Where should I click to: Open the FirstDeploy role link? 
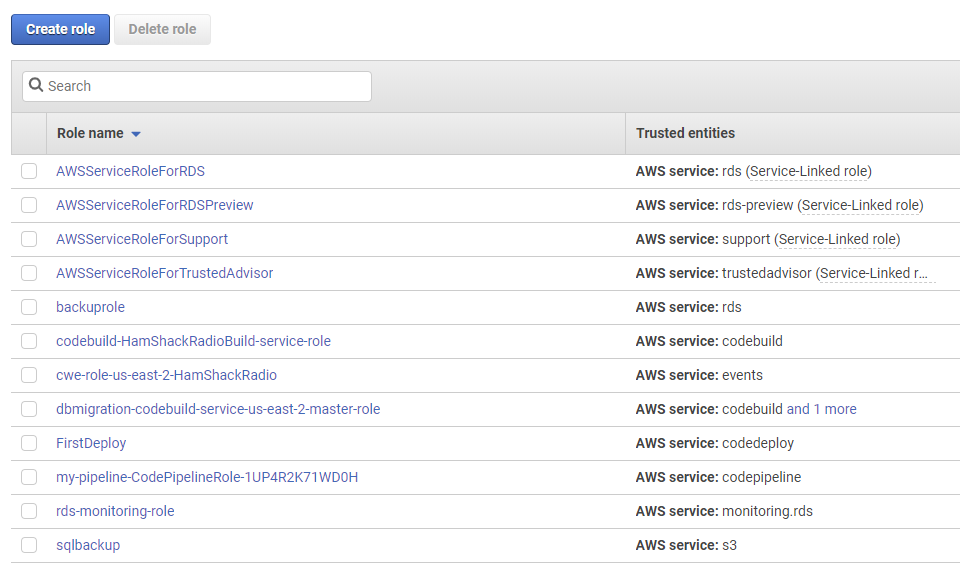click(91, 443)
